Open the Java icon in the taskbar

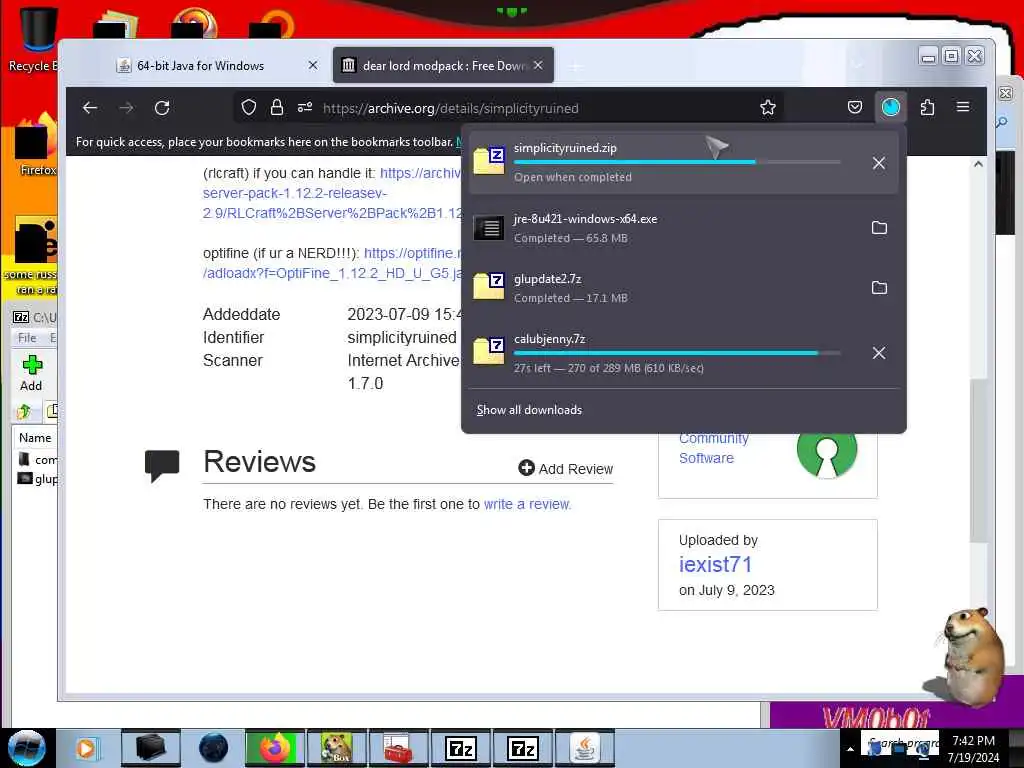585,748
